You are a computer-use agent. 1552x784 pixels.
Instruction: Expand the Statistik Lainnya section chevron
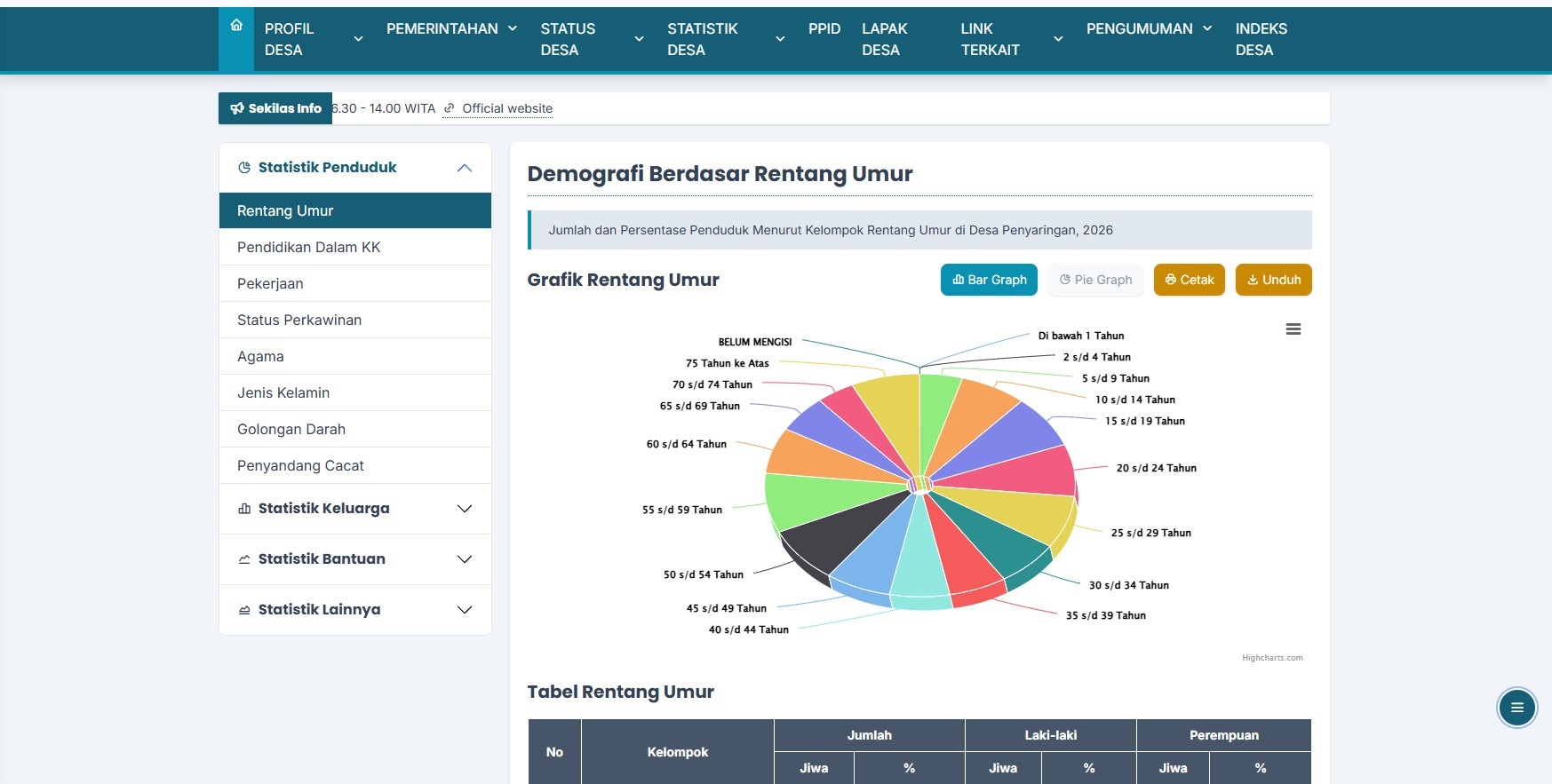[465, 610]
